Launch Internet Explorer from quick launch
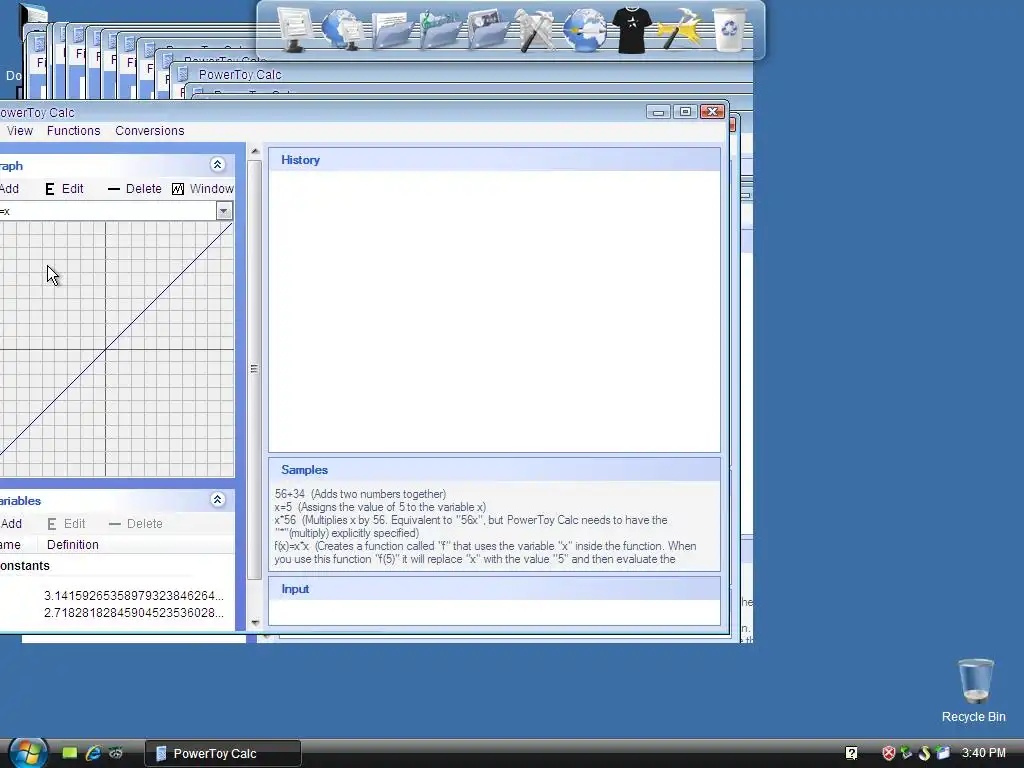 pos(93,753)
